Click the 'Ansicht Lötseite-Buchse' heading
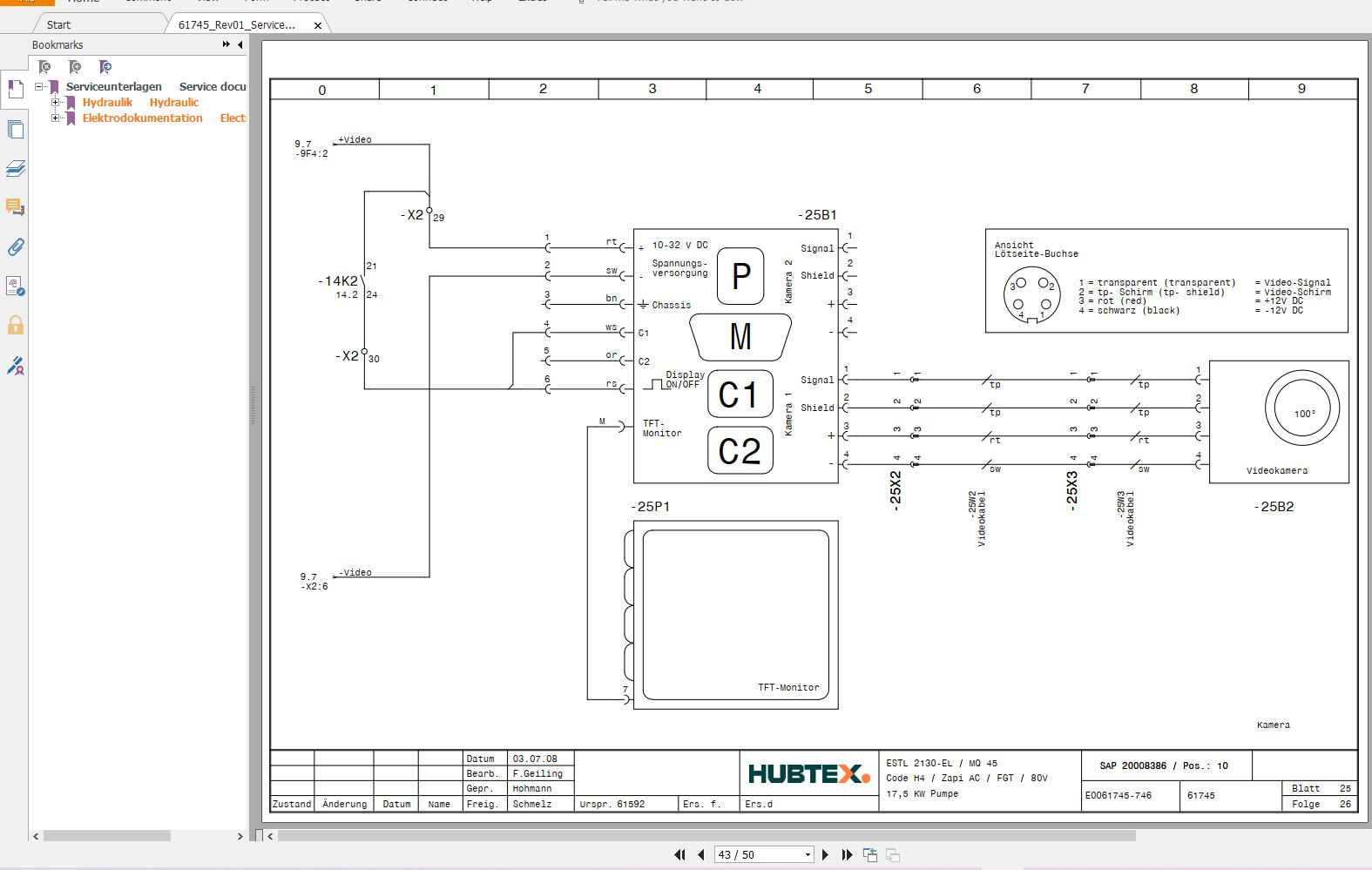1372x870 pixels. coord(1036,250)
